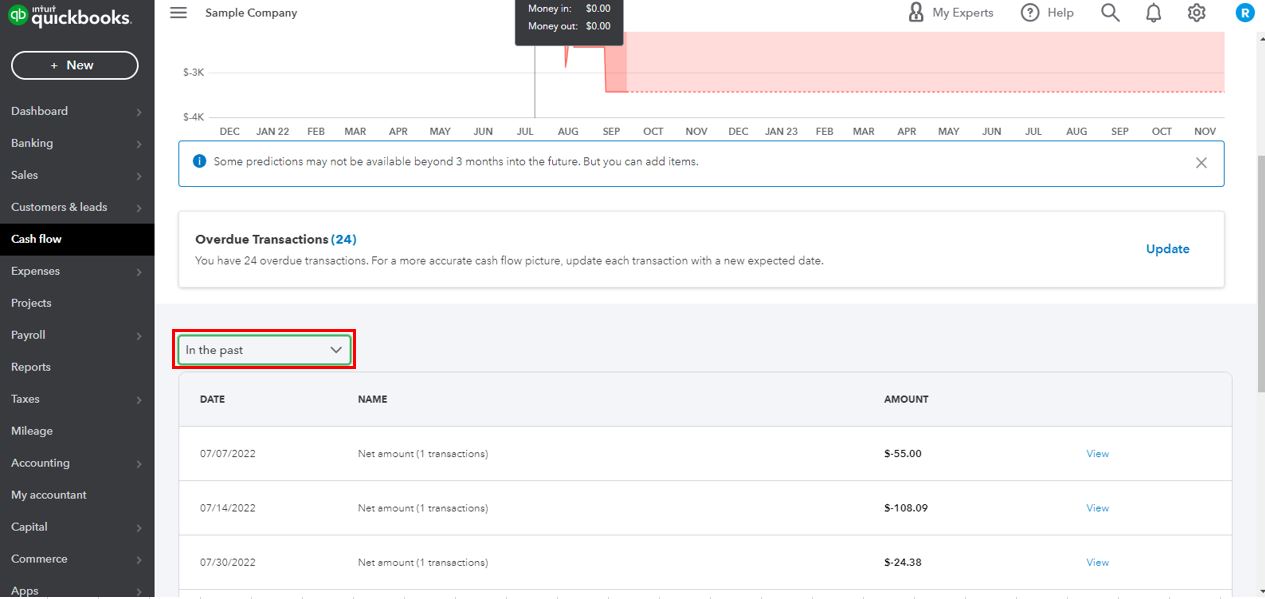
Task: Expand the Customers & leads chevron
Action: pos(139,208)
